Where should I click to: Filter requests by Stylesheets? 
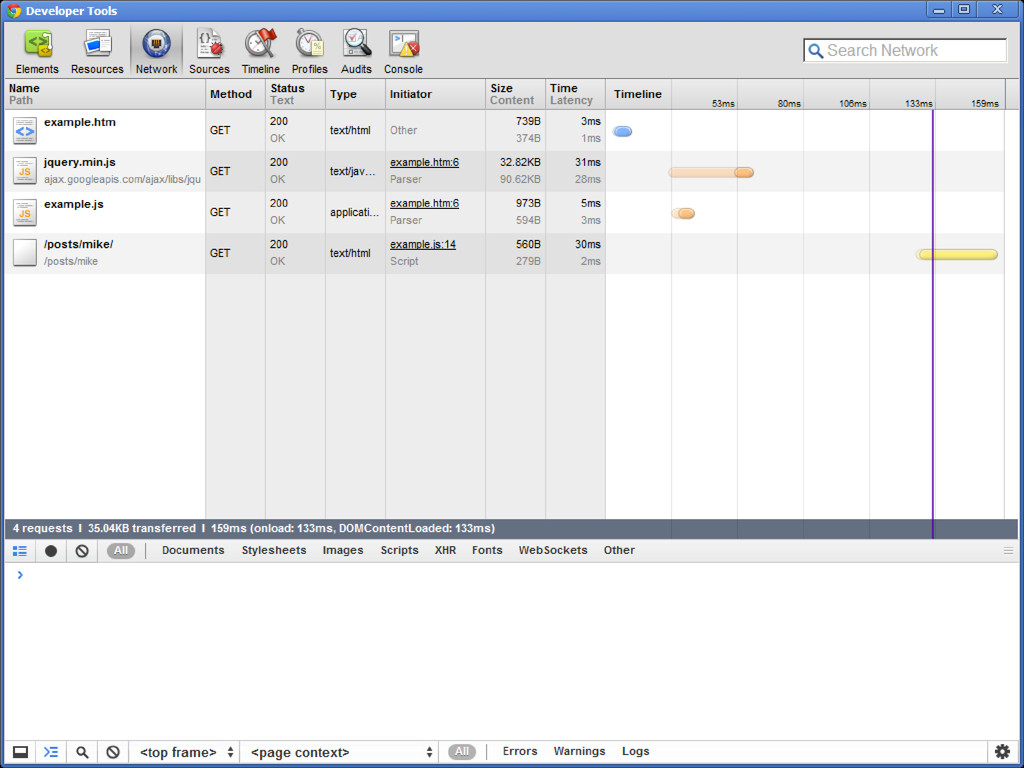tap(274, 551)
